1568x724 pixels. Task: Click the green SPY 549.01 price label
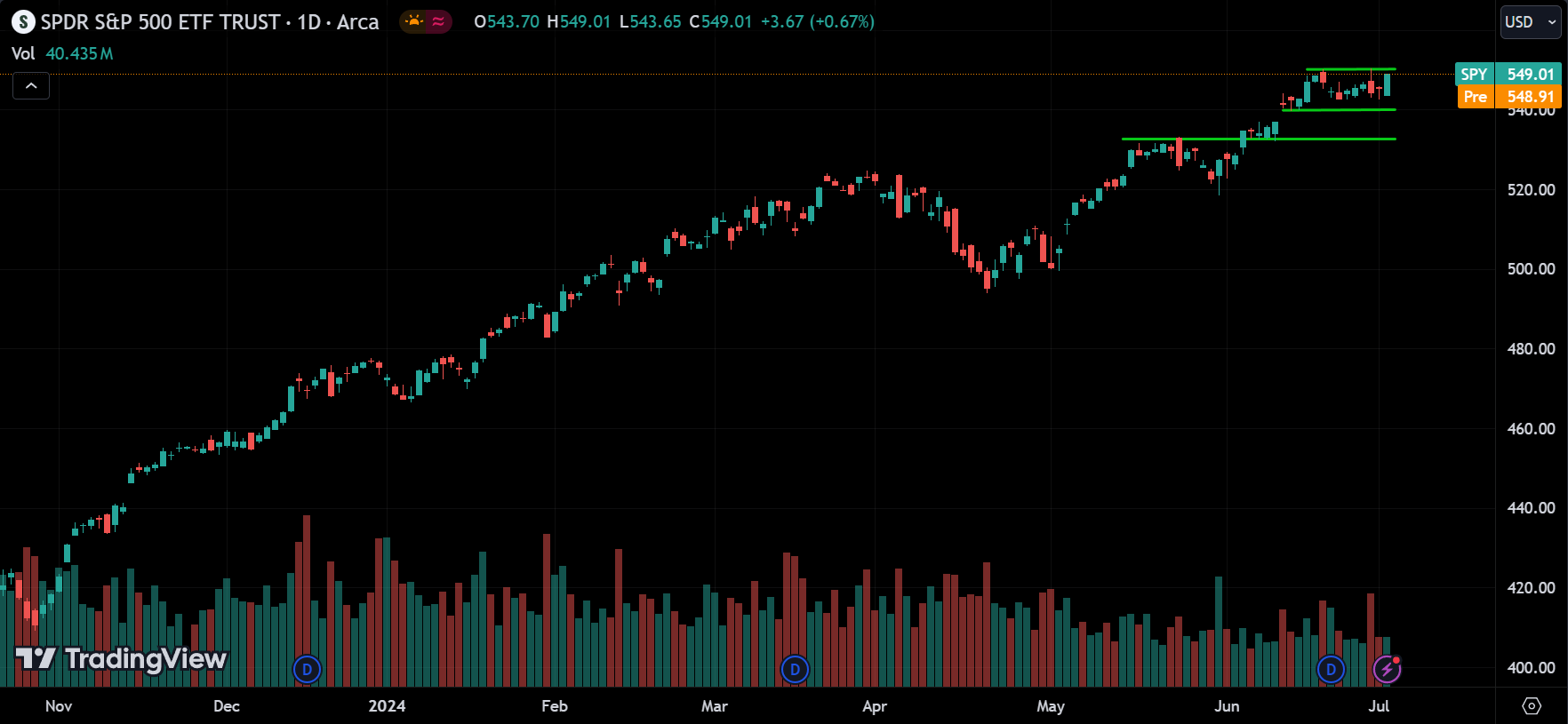coord(1508,74)
